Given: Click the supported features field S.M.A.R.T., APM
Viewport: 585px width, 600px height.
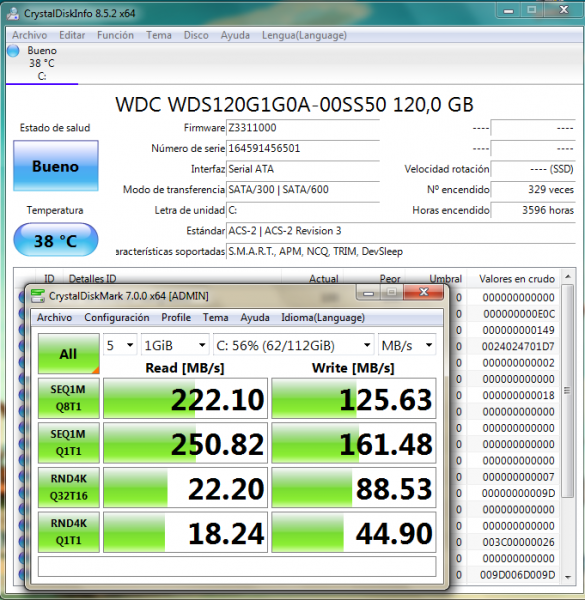Looking at the screenshot, I should pyautogui.click(x=401, y=252).
